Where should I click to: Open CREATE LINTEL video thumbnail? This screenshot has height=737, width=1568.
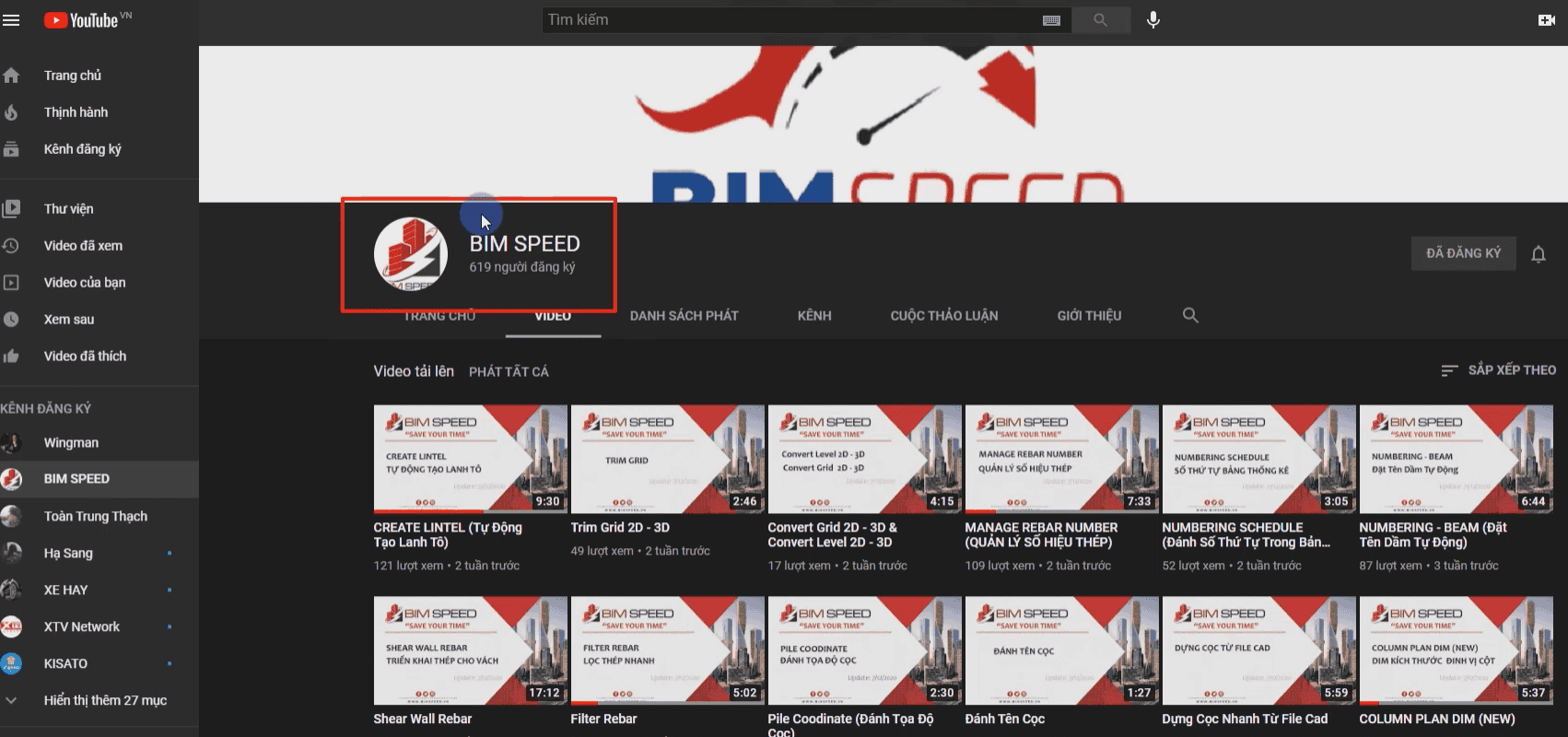point(471,459)
